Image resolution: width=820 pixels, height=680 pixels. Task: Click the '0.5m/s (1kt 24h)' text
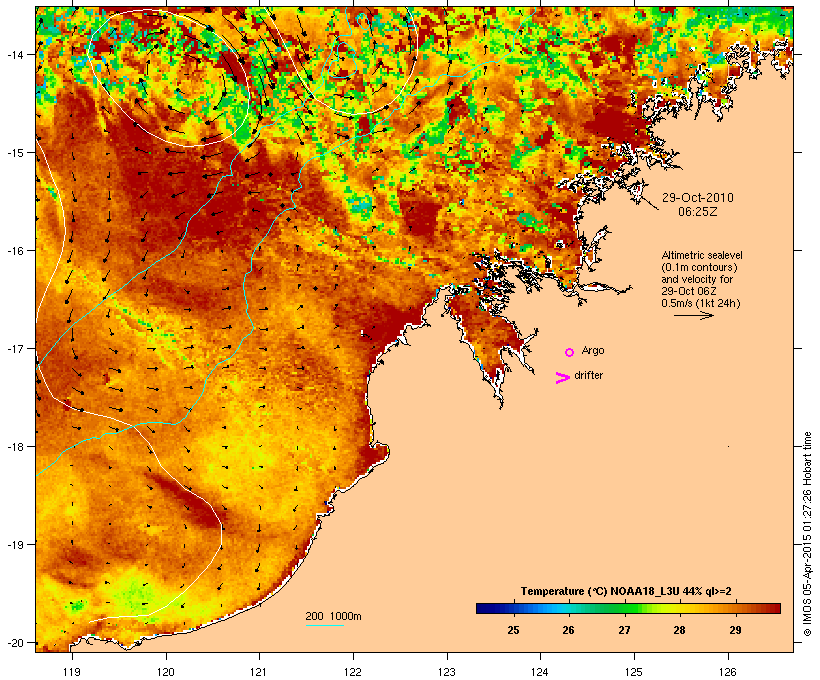coord(701,303)
